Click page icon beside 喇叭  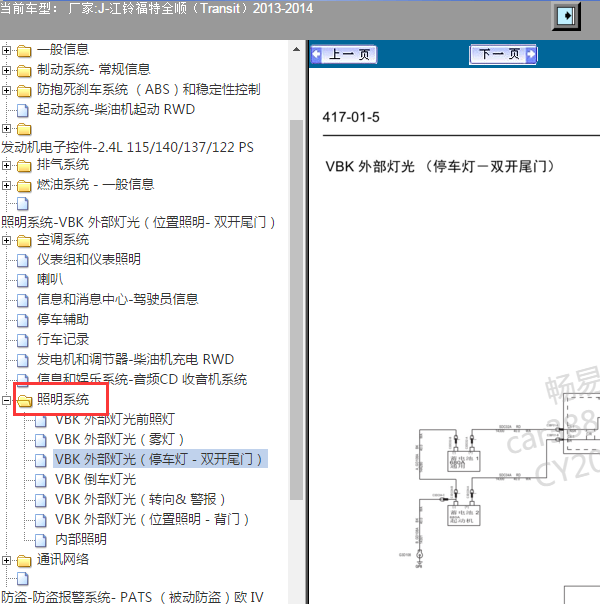pyautogui.click(x=23, y=280)
